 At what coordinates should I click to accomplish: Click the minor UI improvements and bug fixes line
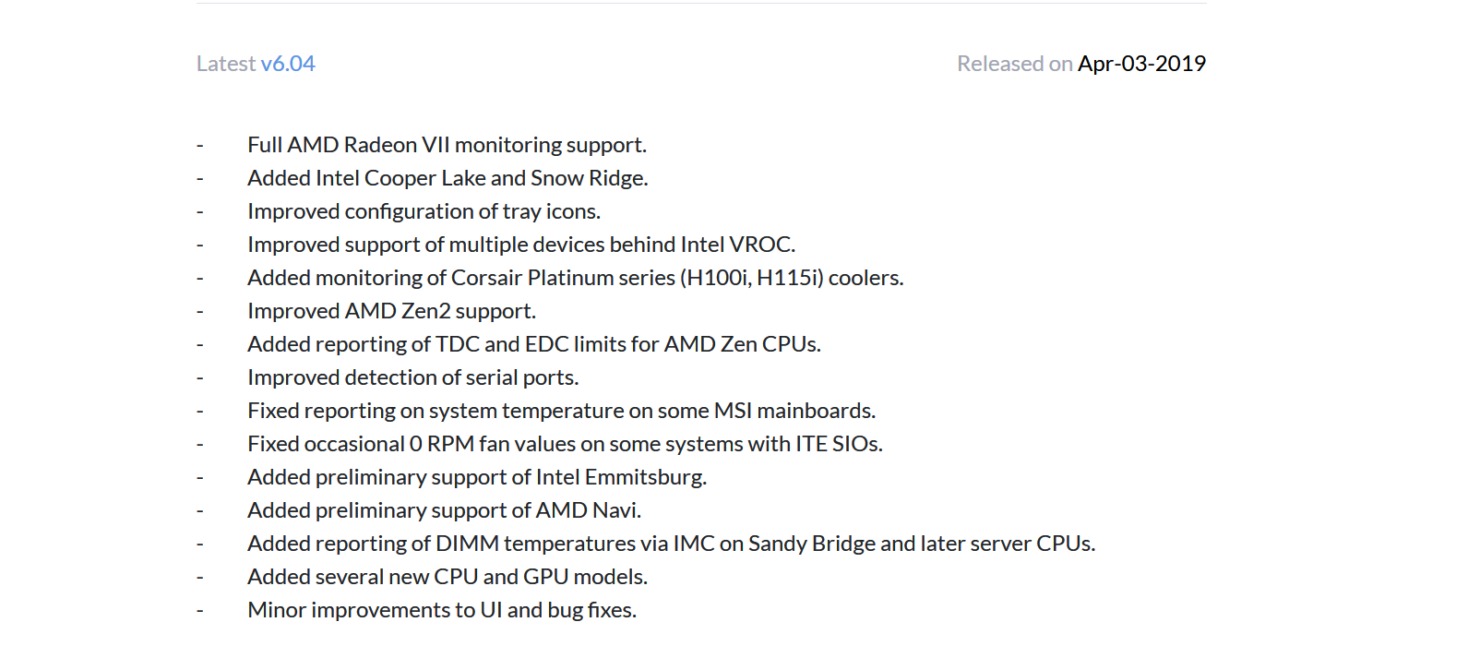(x=441, y=609)
